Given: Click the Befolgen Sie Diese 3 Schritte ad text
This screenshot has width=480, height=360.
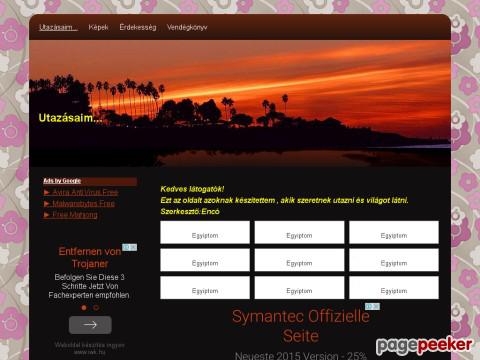Looking at the screenshot, I should tap(89, 286).
